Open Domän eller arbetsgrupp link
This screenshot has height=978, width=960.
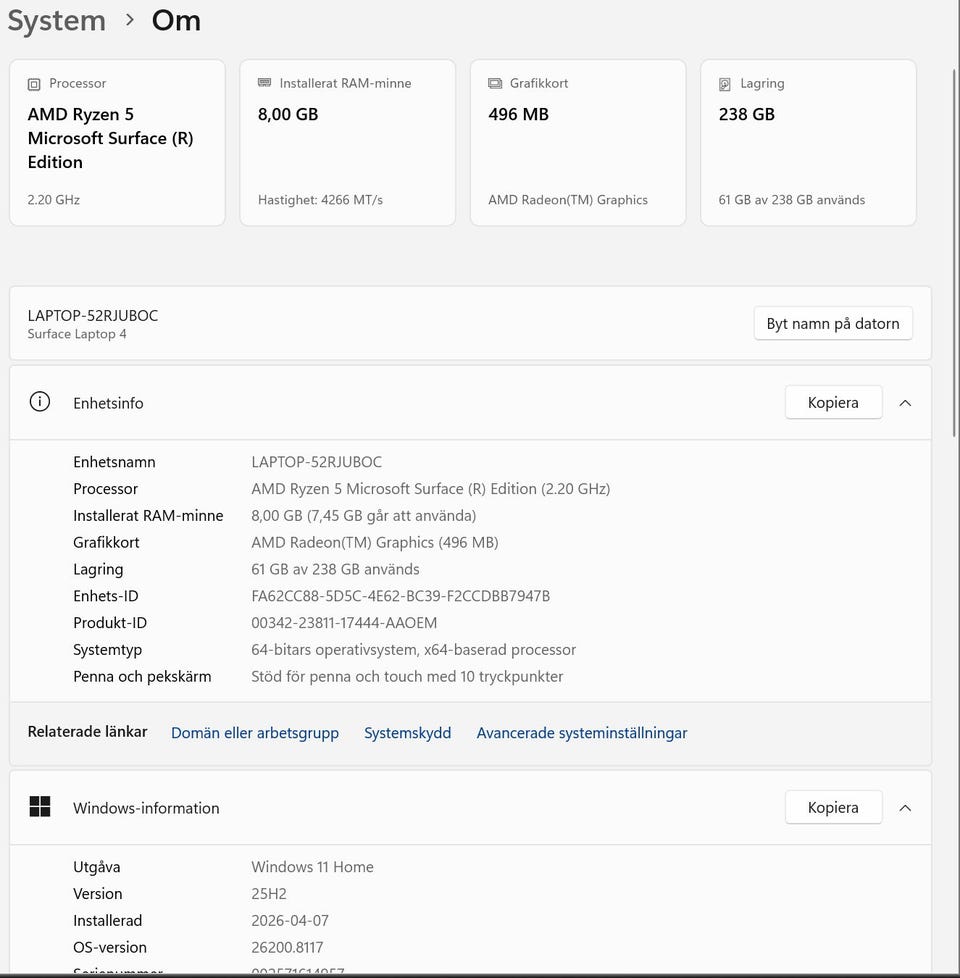(x=255, y=733)
